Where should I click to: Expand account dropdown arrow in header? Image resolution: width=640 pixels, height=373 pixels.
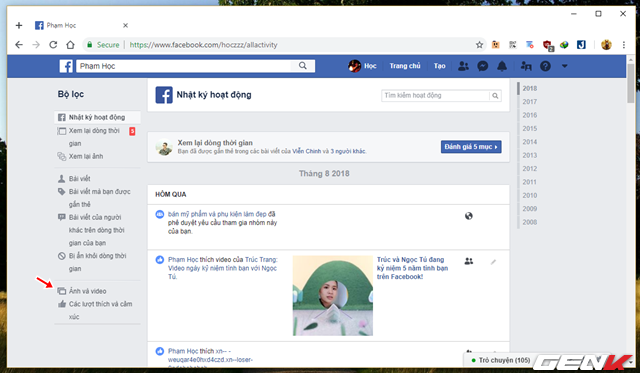564,66
